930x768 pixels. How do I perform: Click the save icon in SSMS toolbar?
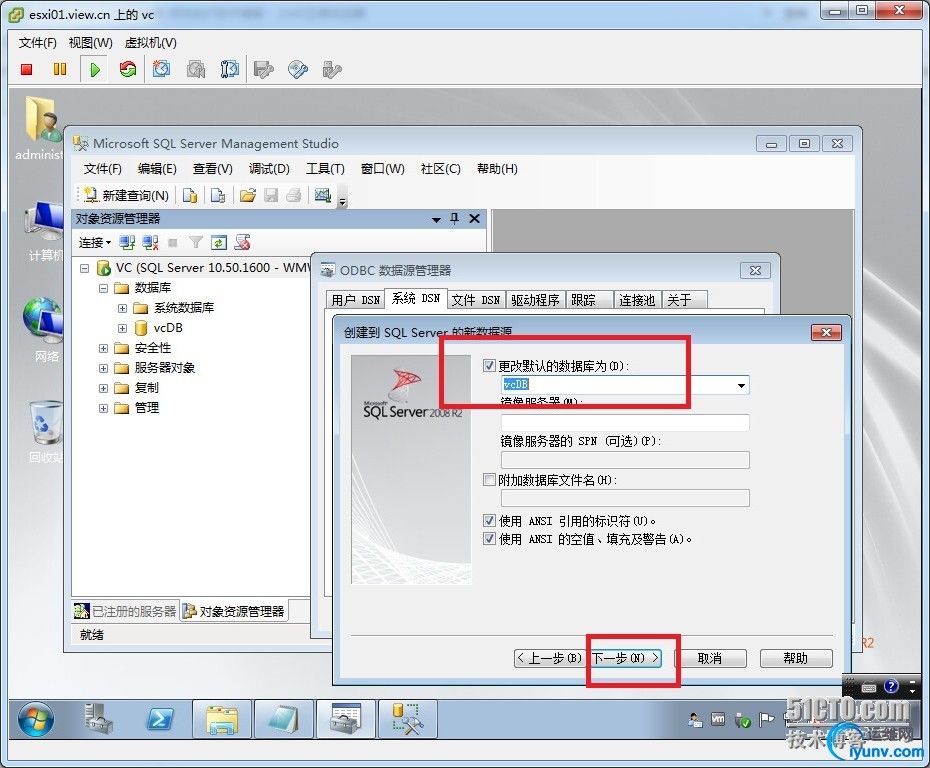tap(271, 195)
